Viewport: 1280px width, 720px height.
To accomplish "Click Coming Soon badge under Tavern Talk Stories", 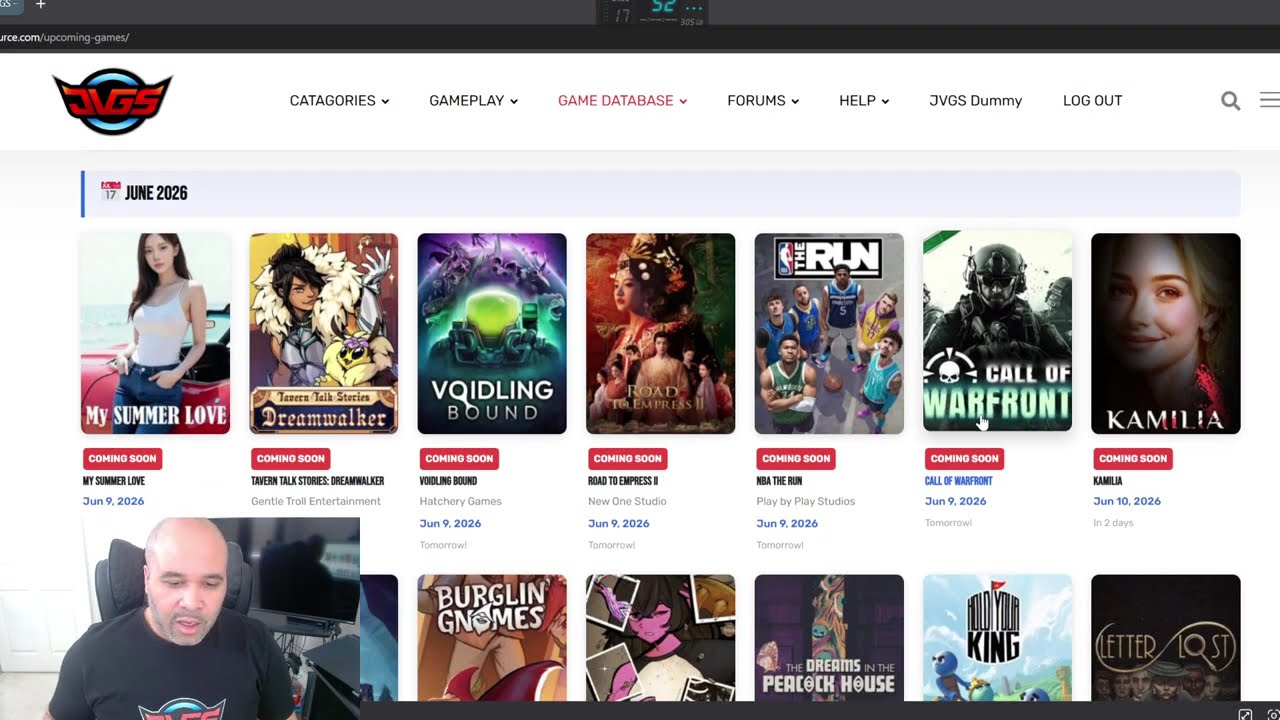I will tap(290, 458).
